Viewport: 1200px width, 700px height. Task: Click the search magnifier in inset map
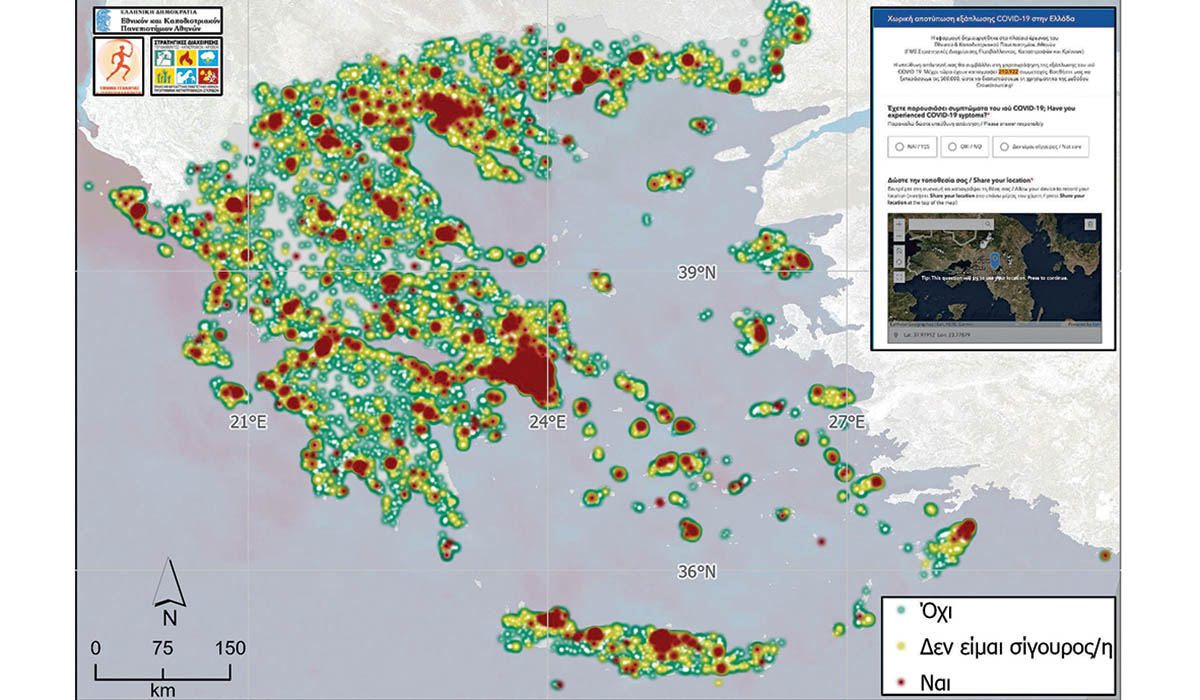[x=988, y=224]
